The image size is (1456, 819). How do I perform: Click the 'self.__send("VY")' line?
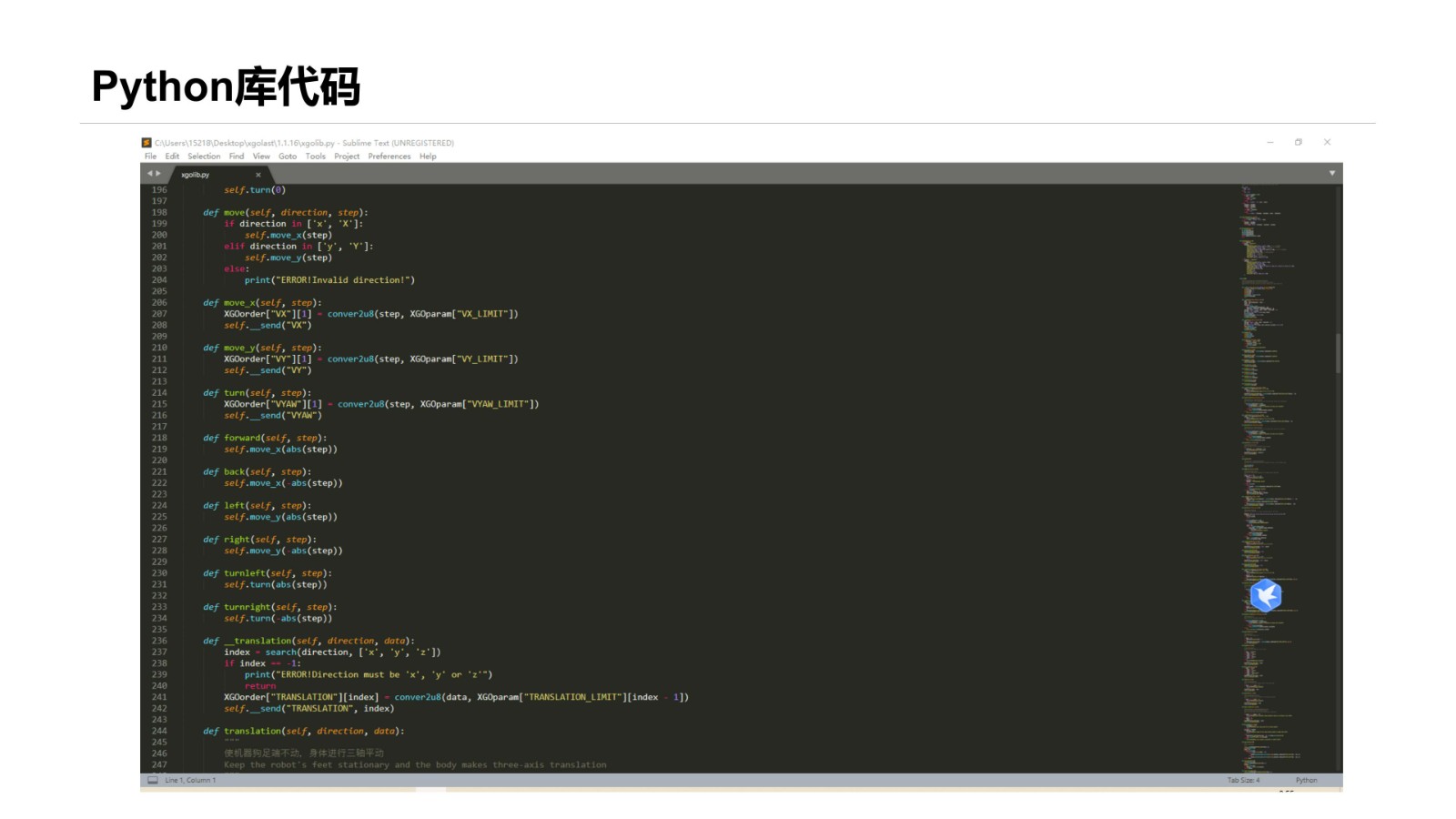(x=268, y=370)
